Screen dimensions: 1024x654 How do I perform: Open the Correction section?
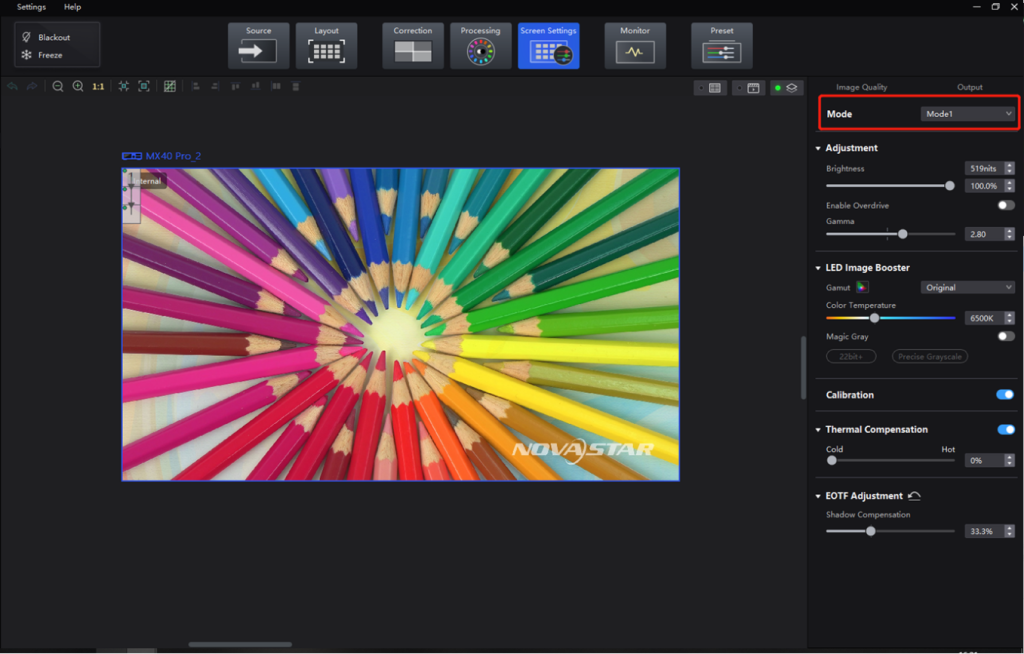coord(413,46)
